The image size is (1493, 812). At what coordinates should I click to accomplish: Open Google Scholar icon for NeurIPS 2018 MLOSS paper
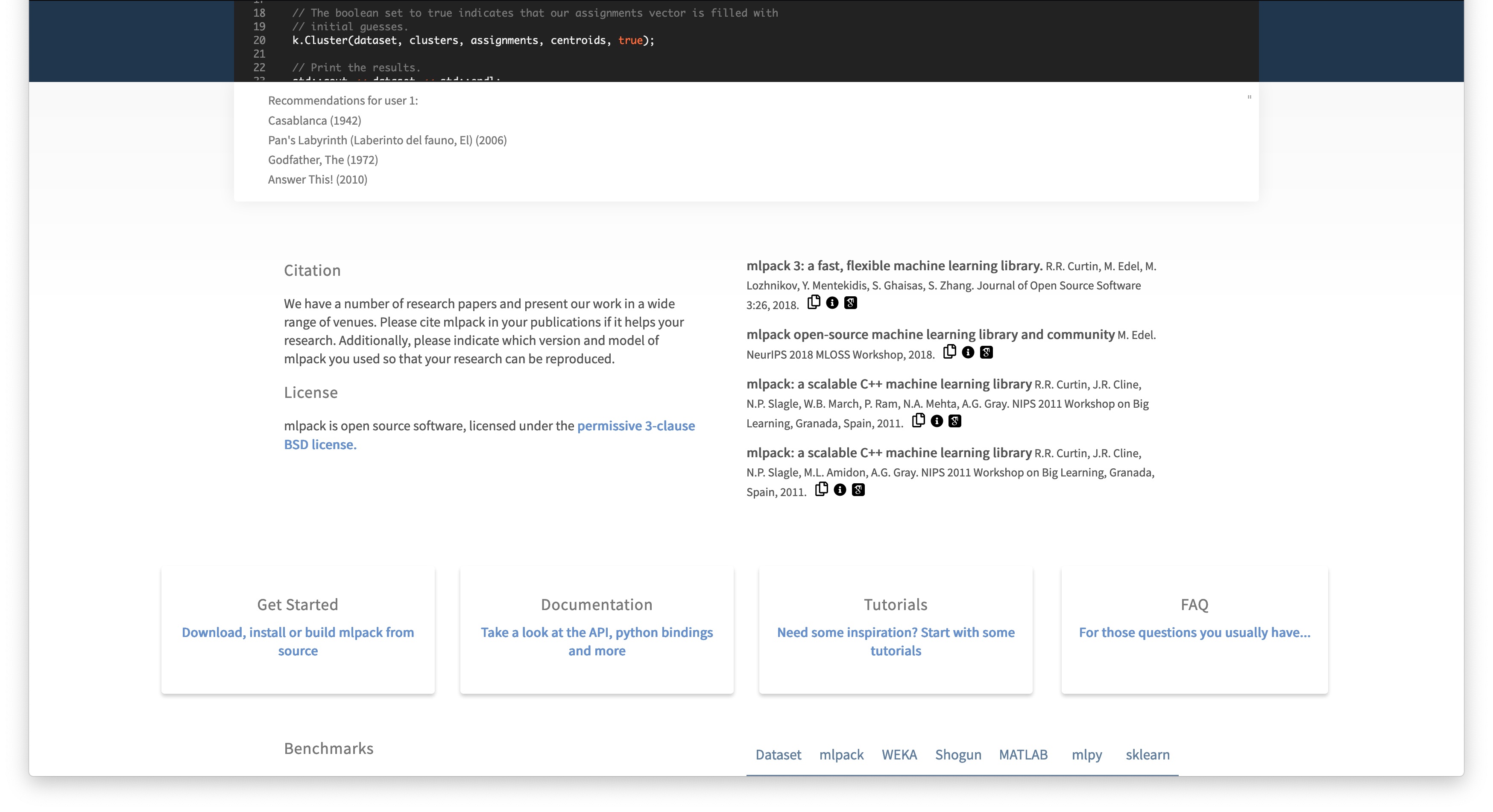point(987,352)
